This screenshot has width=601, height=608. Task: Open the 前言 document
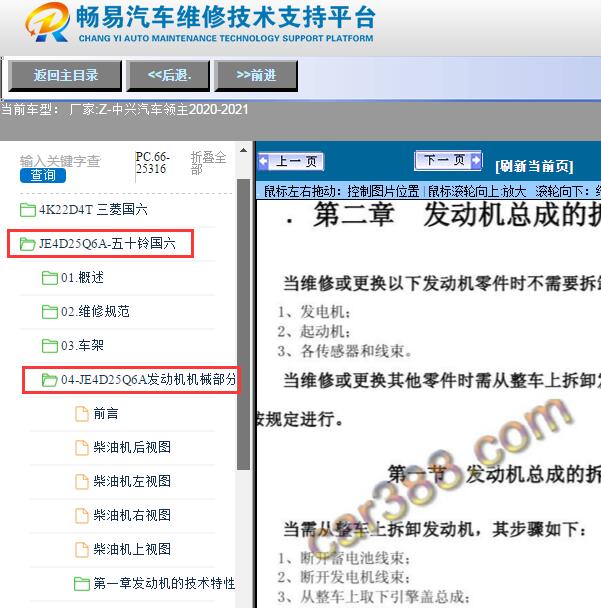point(106,413)
